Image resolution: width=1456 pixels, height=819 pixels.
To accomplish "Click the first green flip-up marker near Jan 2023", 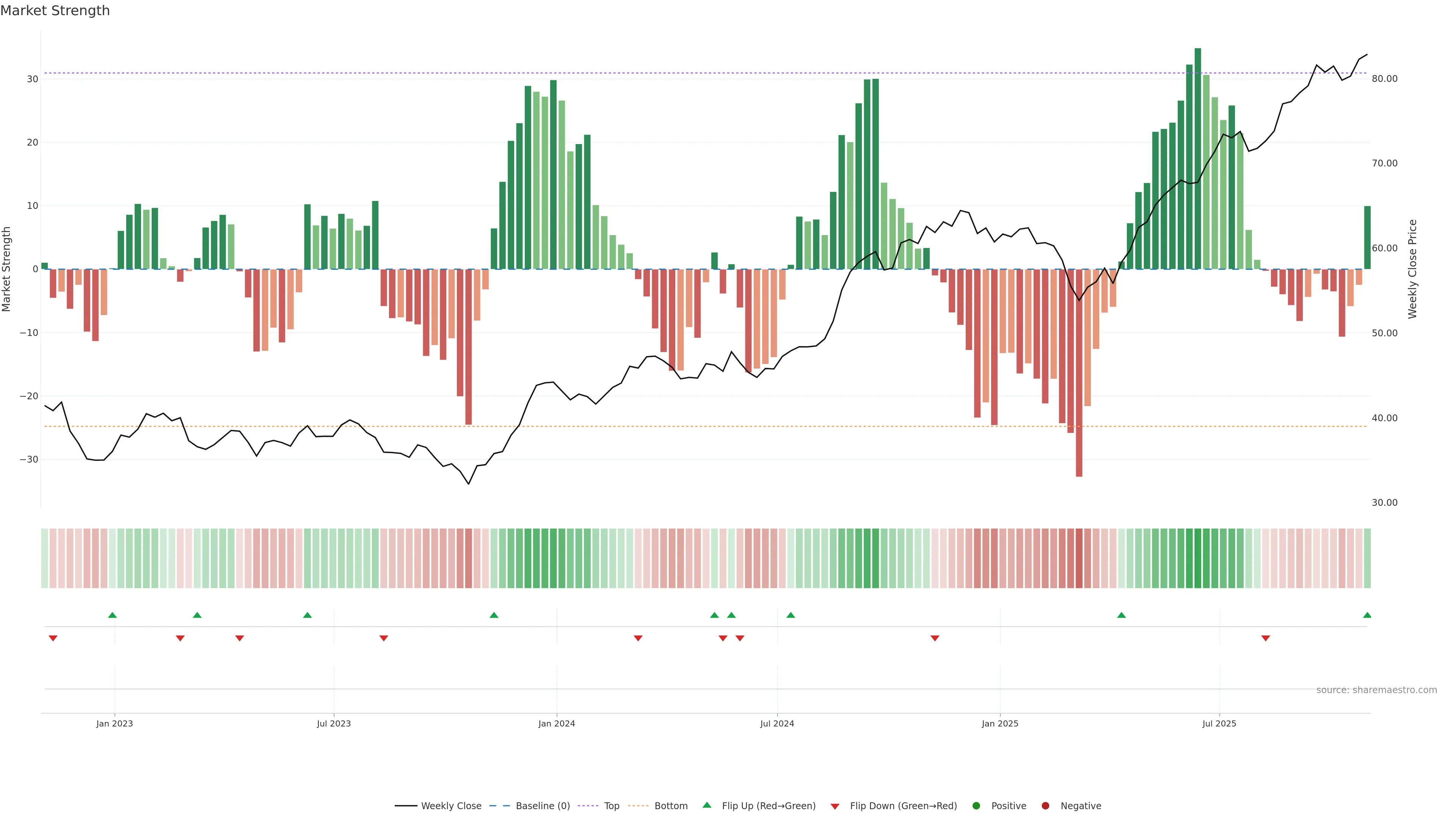I will coord(112,615).
